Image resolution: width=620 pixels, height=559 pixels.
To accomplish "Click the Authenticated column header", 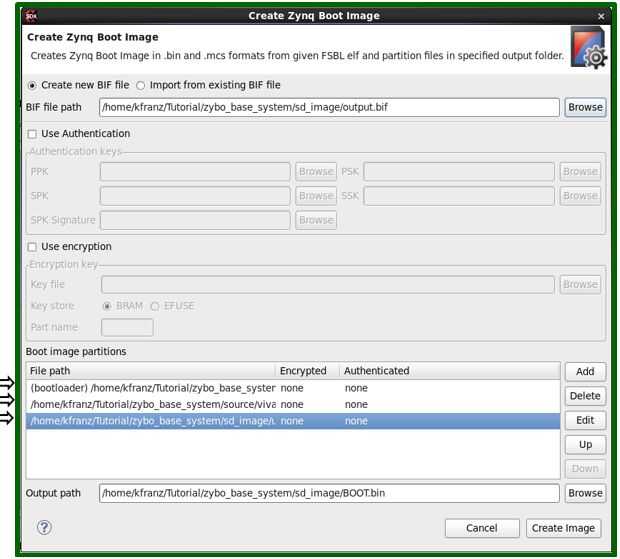I will pyautogui.click(x=450, y=371).
